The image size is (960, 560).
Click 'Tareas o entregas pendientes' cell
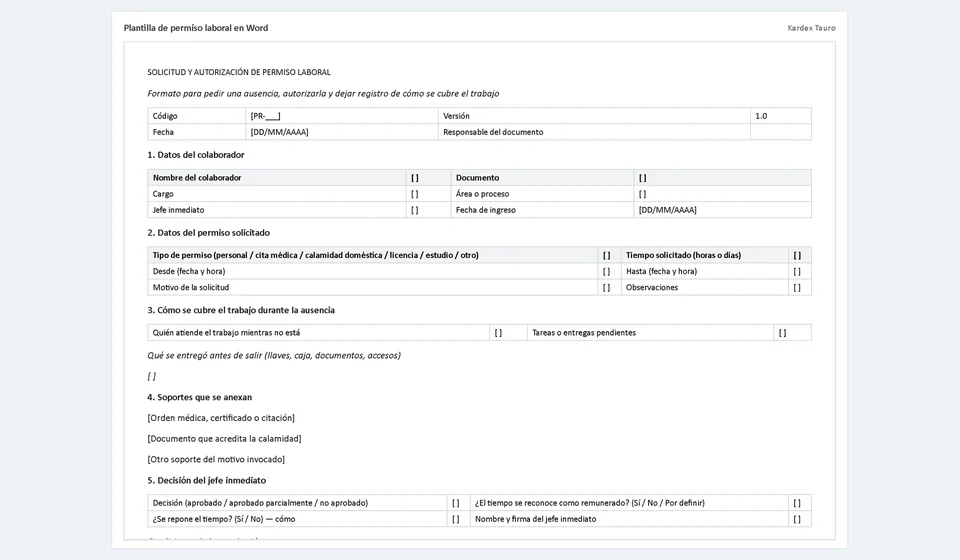650,333
